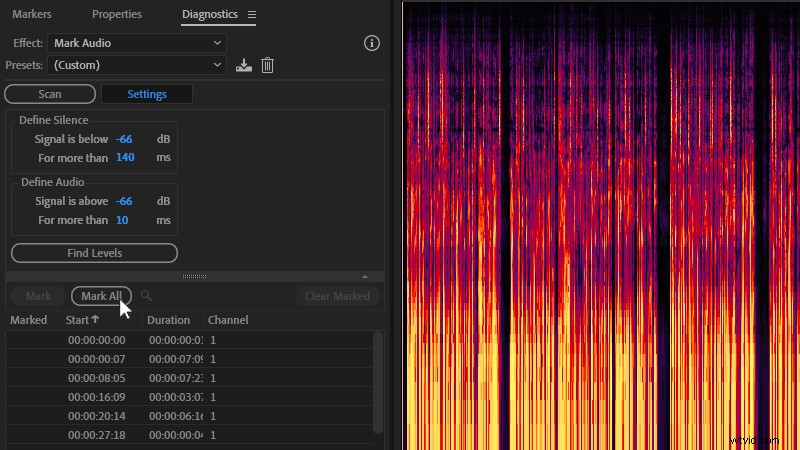Select the row starting at 00:00:00:00
The image size is (800, 450).
[189, 340]
